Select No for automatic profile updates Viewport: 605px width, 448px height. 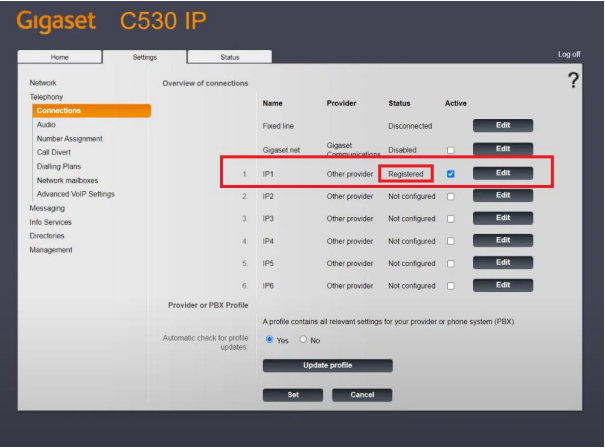pyautogui.click(x=303, y=340)
